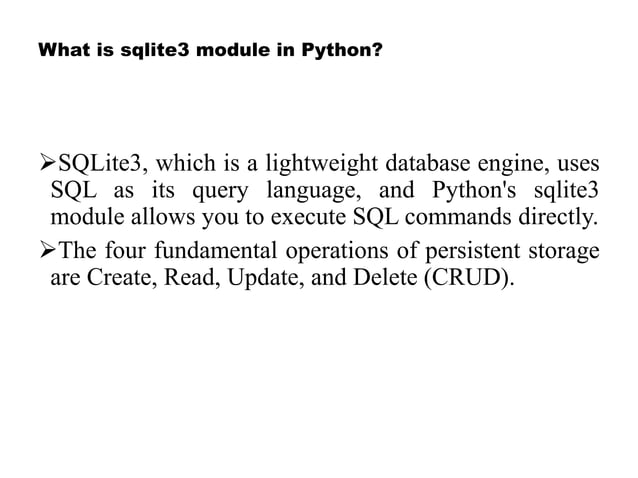Click the word 'persistent' in second bullet
The height and width of the screenshot is (478, 638).
coord(473,251)
